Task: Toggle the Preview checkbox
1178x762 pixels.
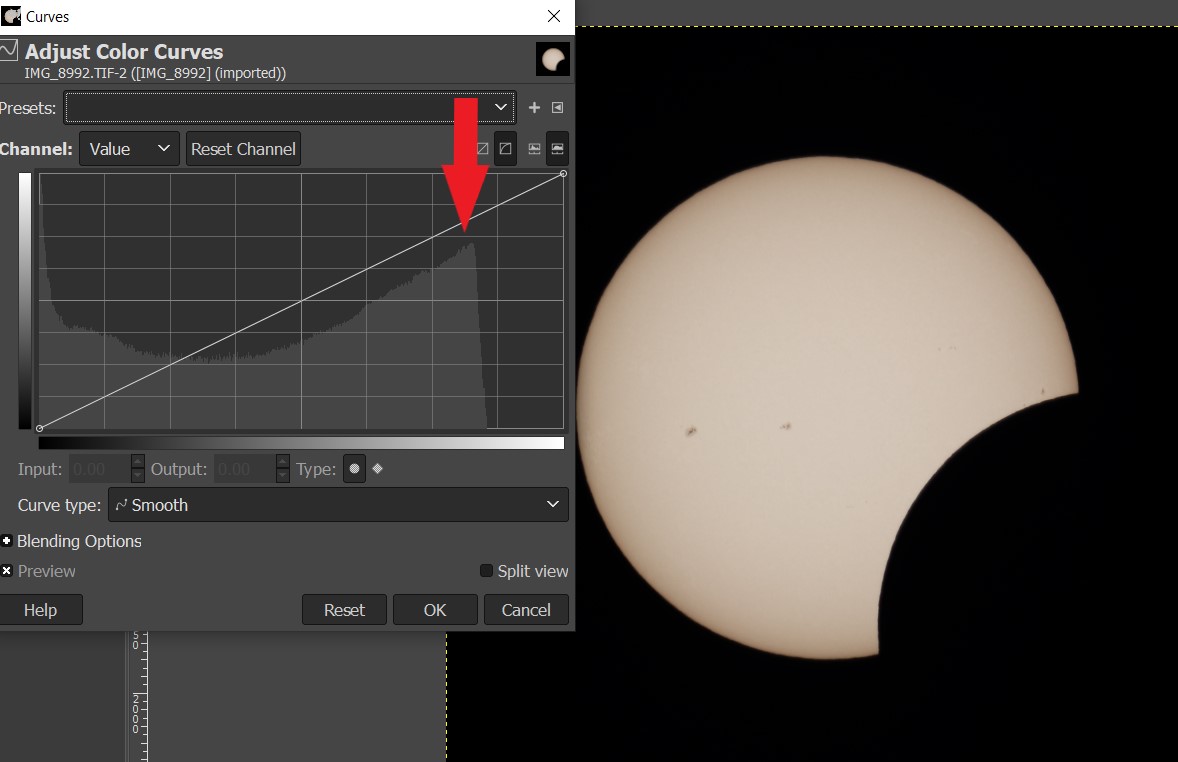Action: pyautogui.click(x=7, y=571)
